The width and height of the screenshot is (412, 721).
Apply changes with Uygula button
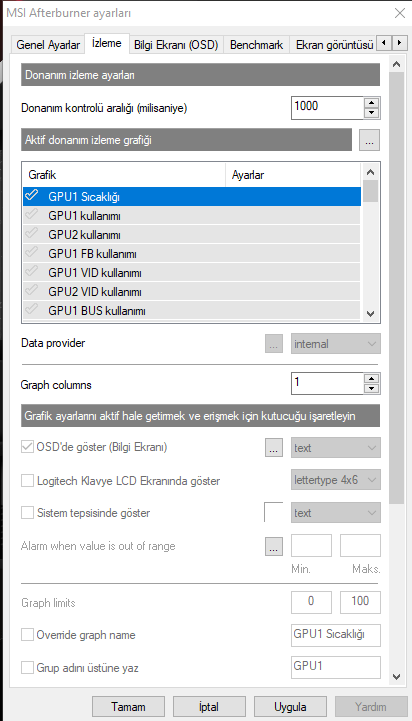[290, 707]
